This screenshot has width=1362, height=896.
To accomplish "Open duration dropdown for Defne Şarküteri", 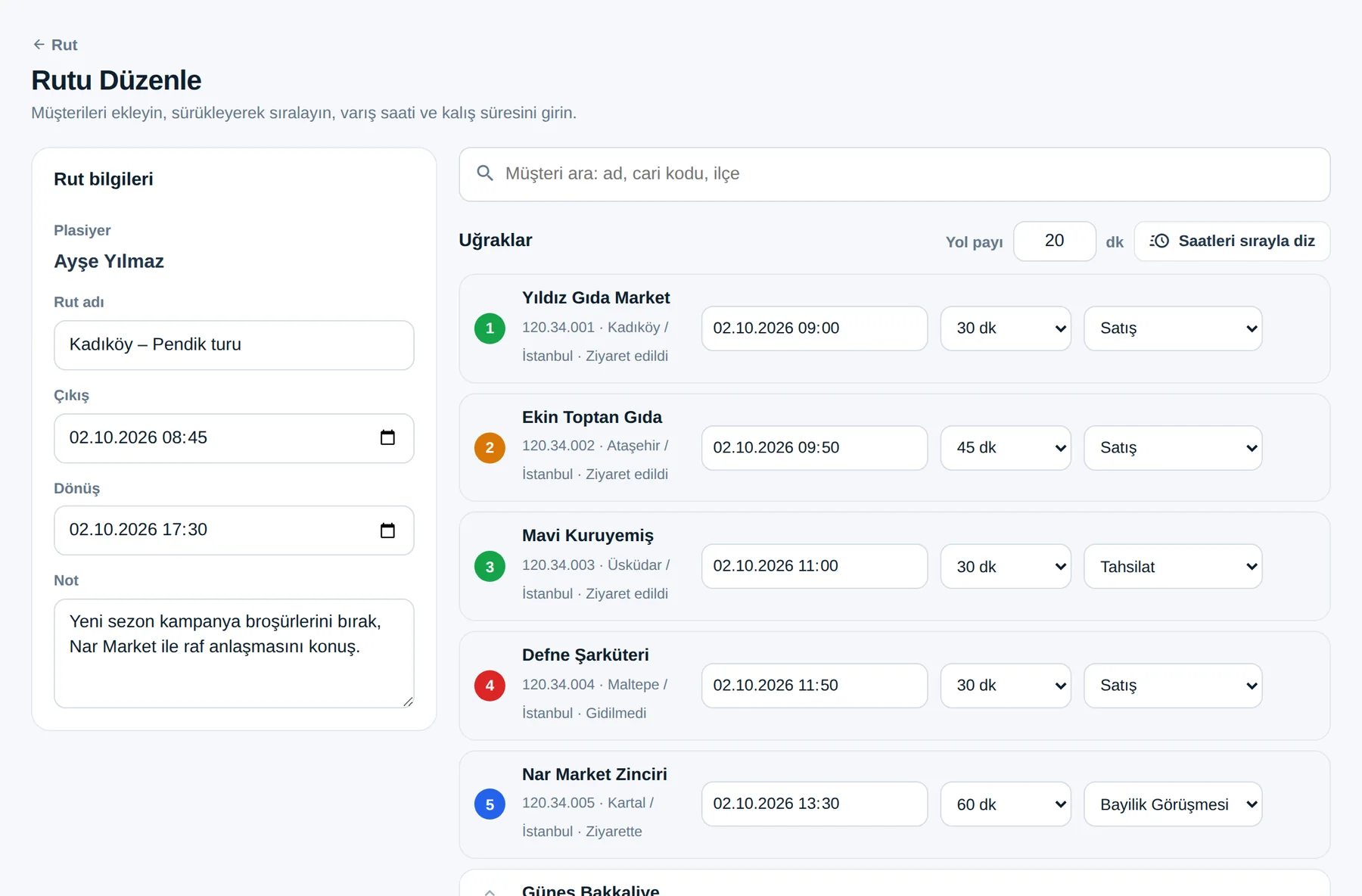I will pos(1006,686).
